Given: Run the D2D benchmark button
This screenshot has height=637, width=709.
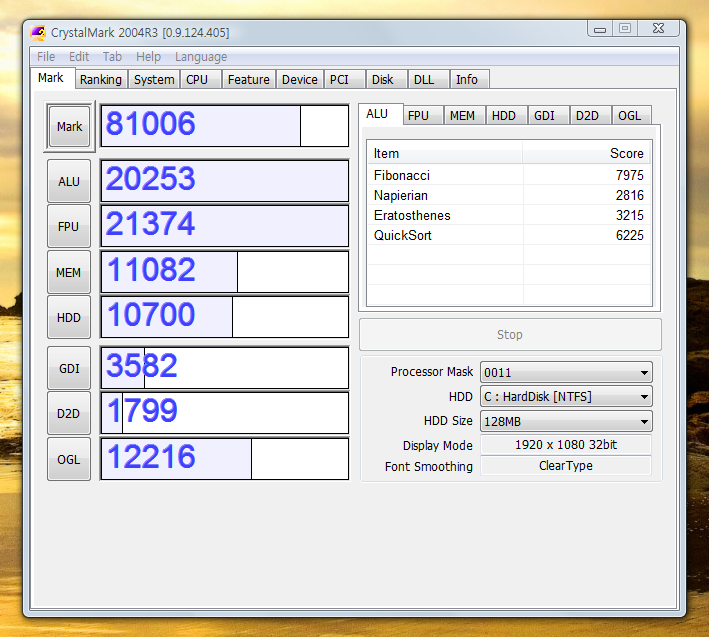Looking at the screenshot, I should 69,413.
